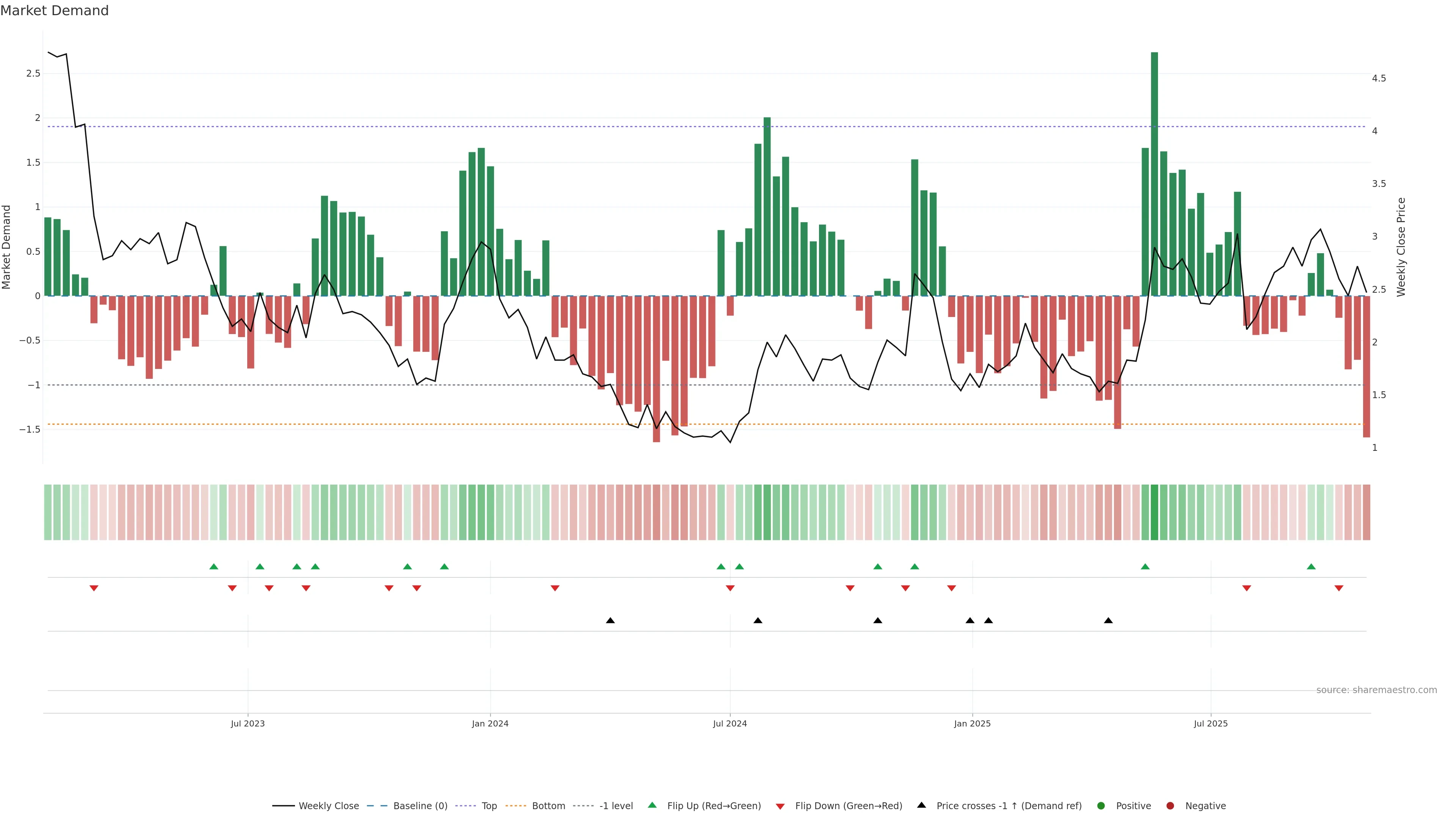Click the last green flip-up marker
The height and width of the screenshot is (819, 1456).
pyautogui.click(x=1311, y=566)
